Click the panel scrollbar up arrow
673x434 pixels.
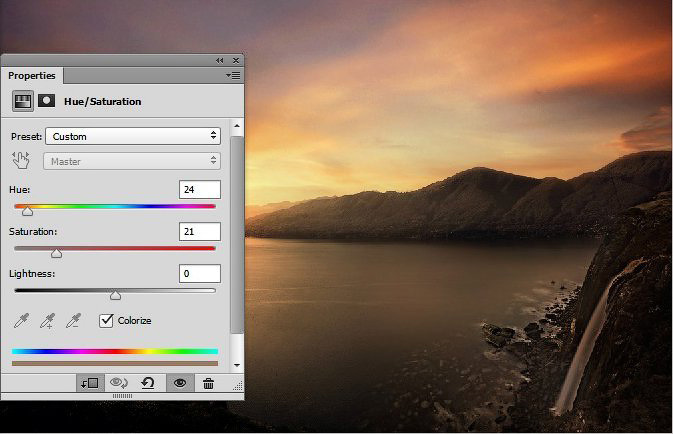(x=237, y=126)
